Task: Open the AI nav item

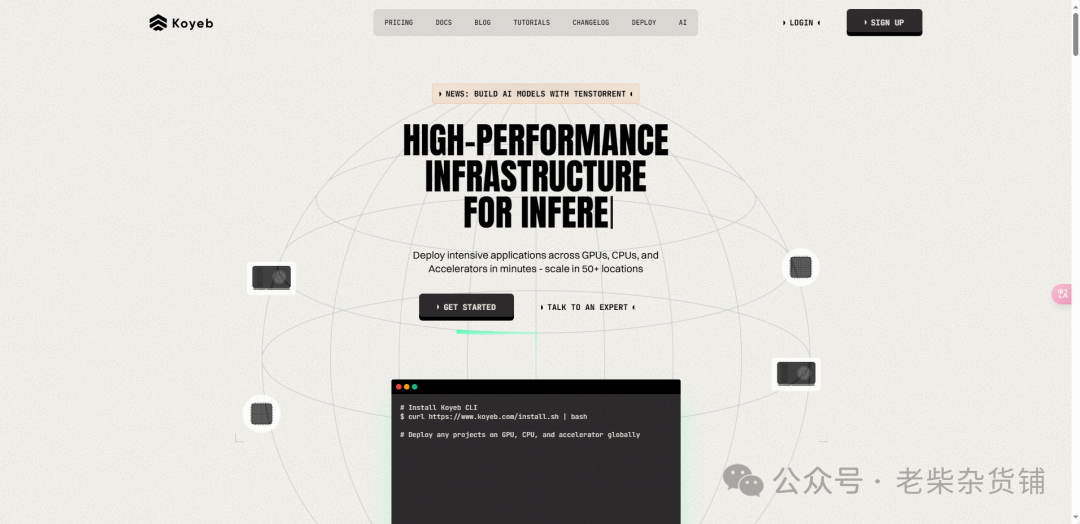Action: [x=683, y=23]
